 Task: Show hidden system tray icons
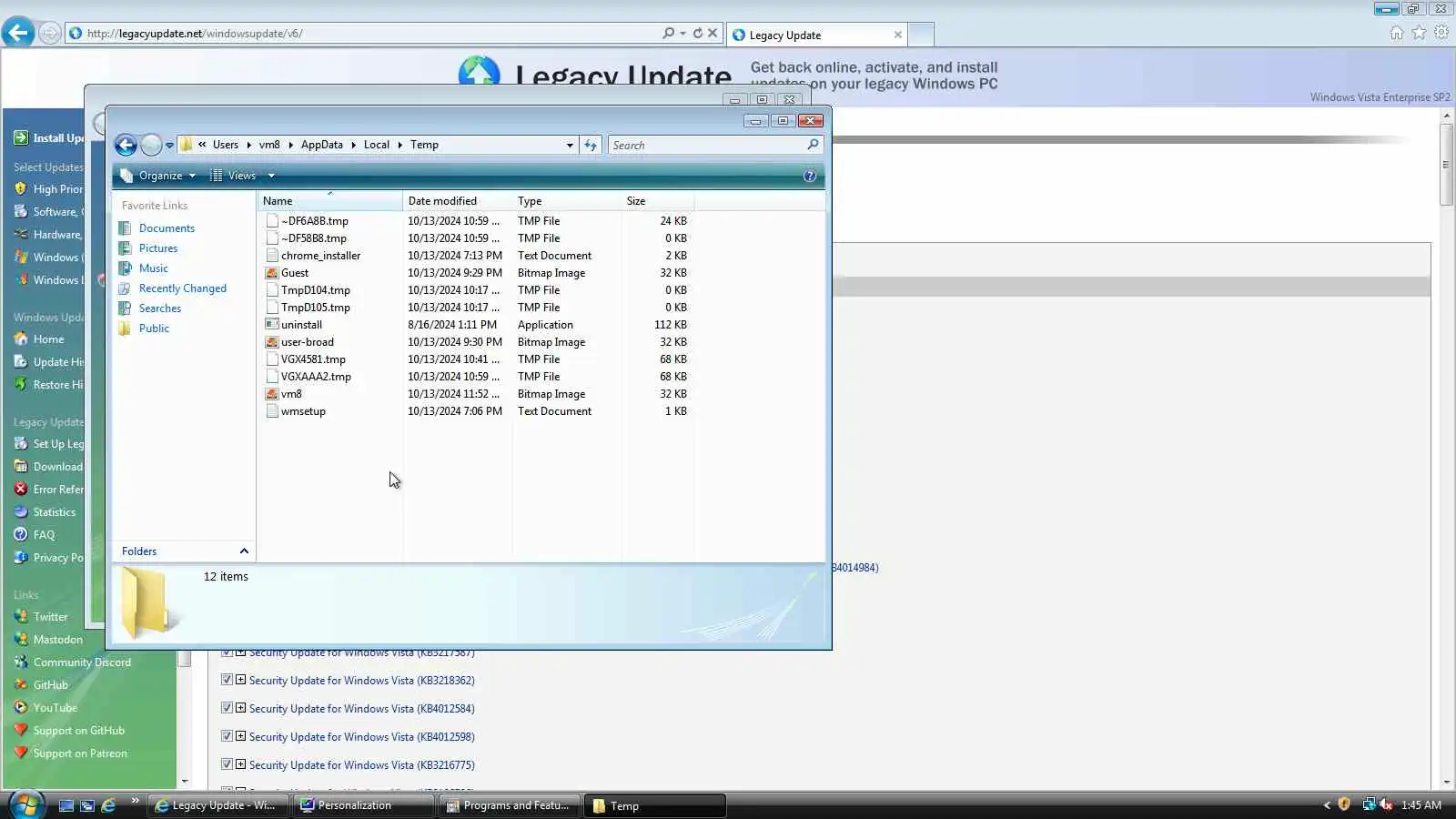coord(1327,805)
